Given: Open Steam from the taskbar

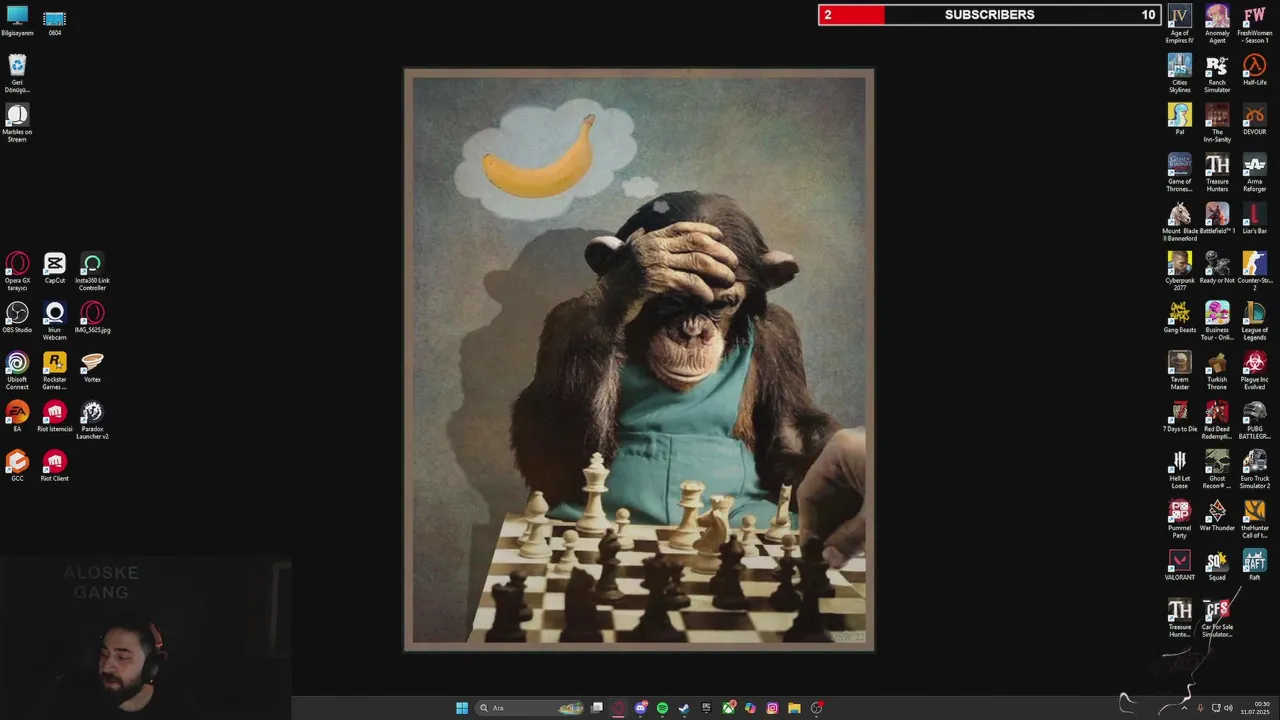Looking at the screenshot, I should 684,708.
